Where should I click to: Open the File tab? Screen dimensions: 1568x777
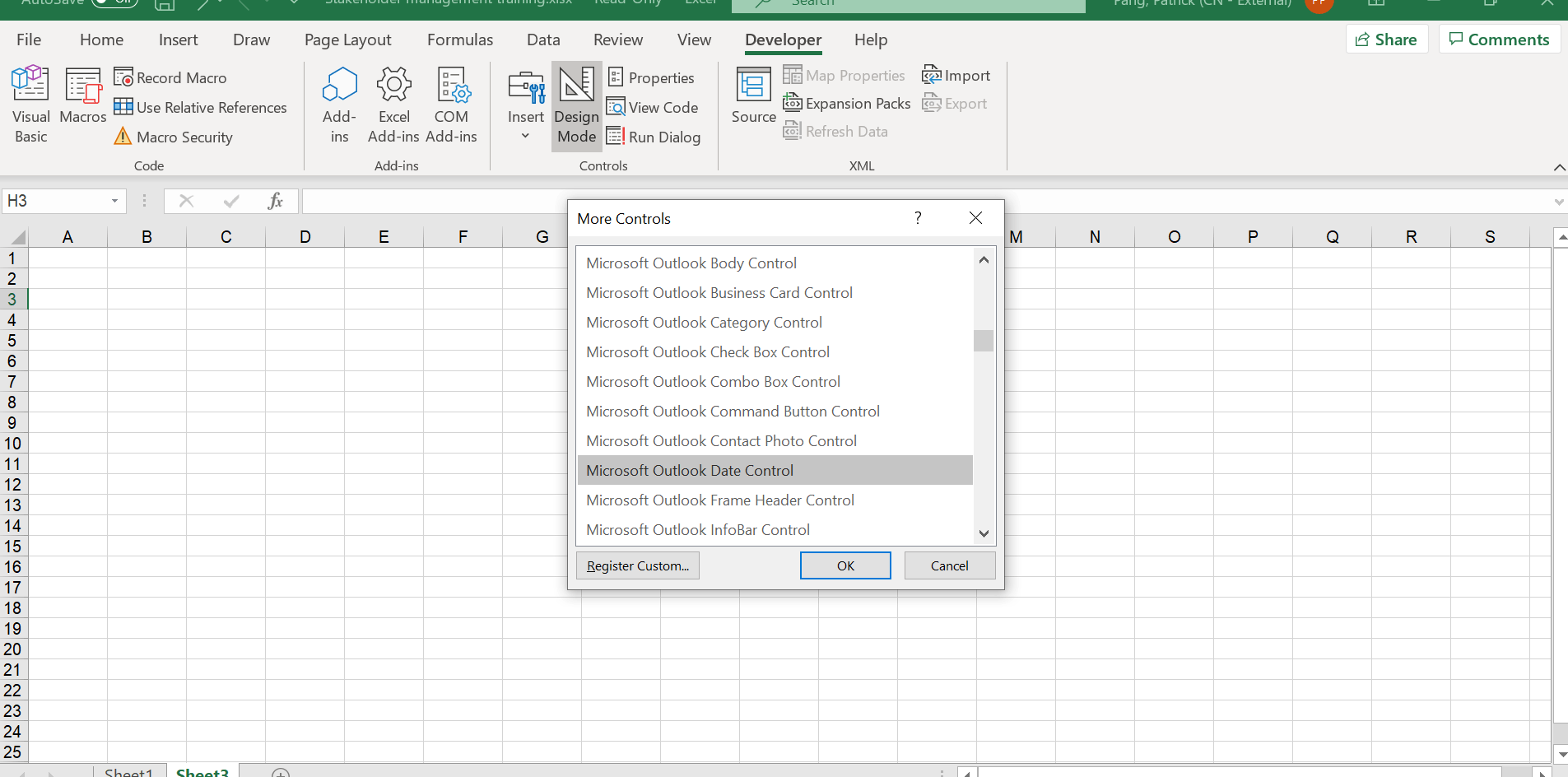29,40
